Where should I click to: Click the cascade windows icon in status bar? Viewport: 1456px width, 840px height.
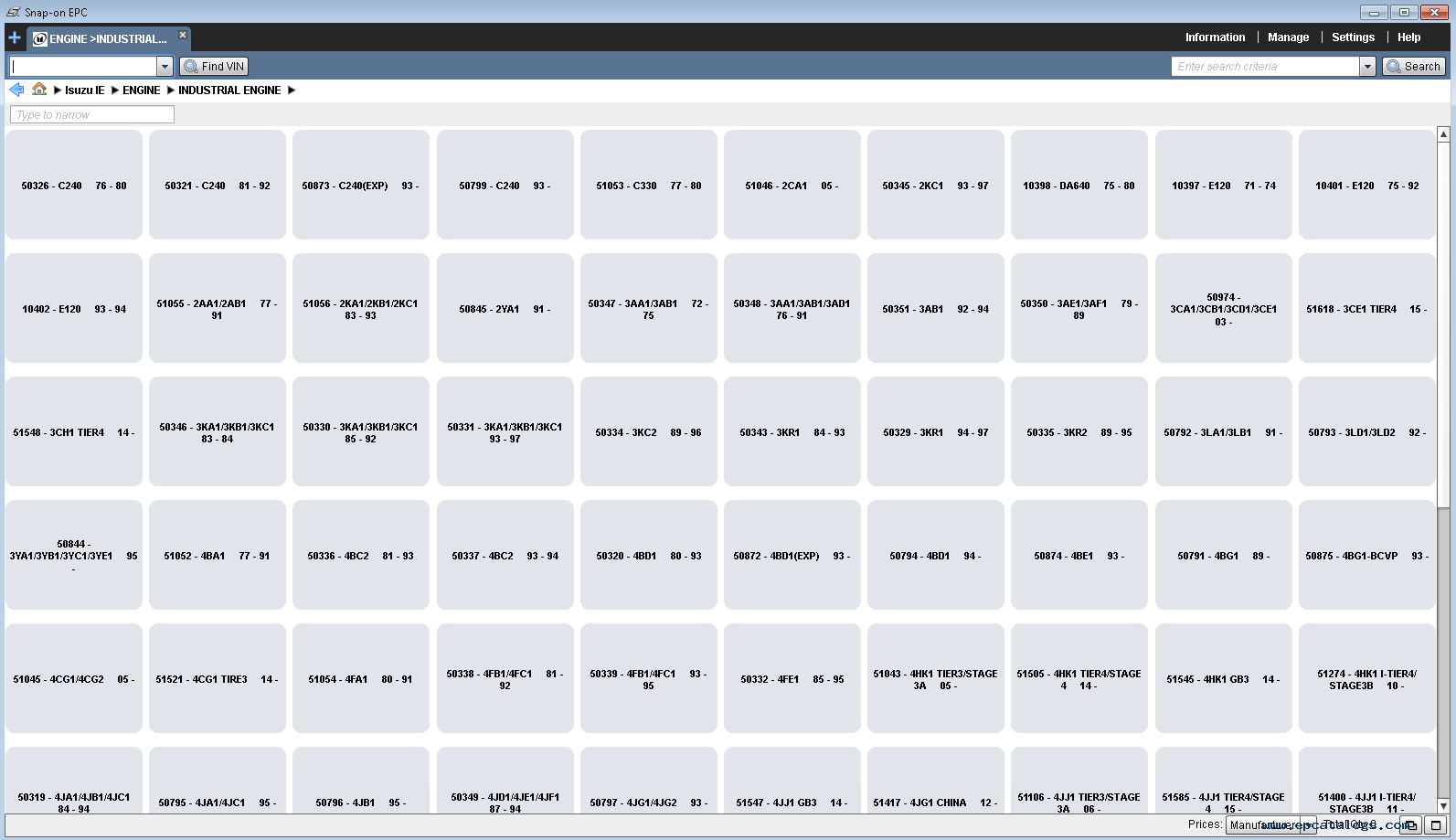tap(1411, 824)
